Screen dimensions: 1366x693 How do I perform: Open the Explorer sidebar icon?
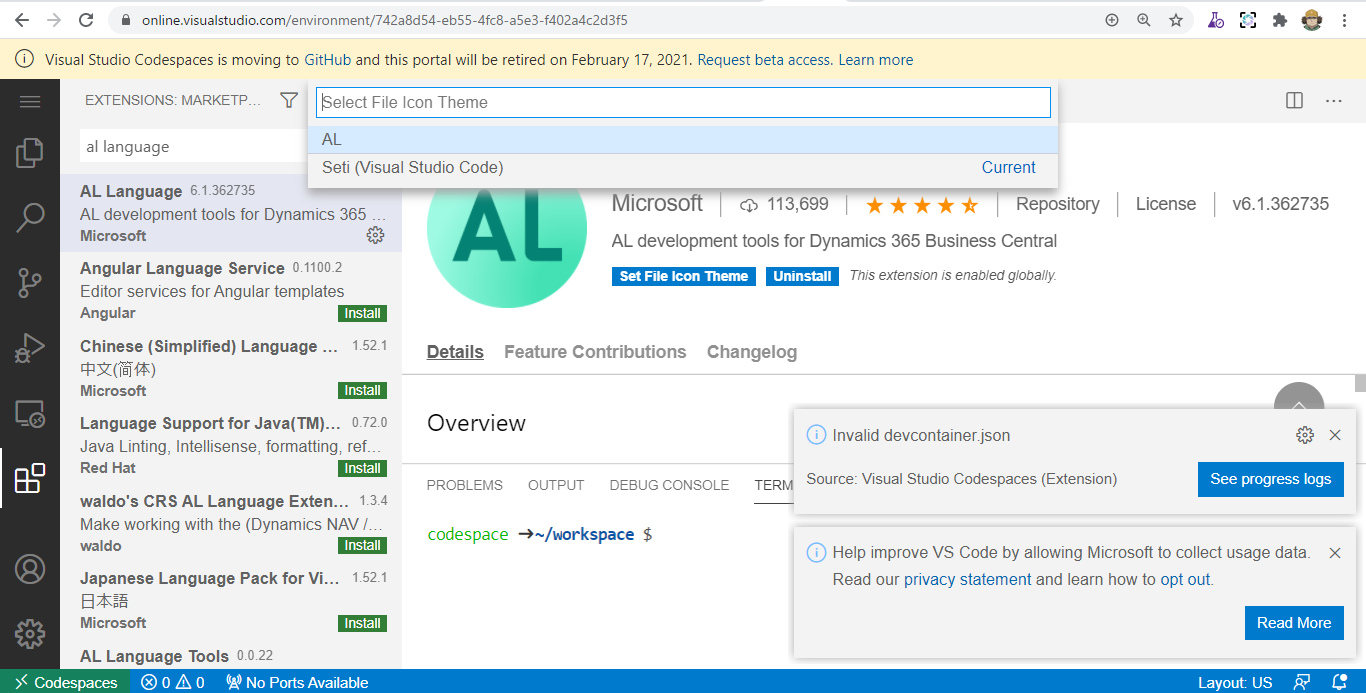pos(30,152)
